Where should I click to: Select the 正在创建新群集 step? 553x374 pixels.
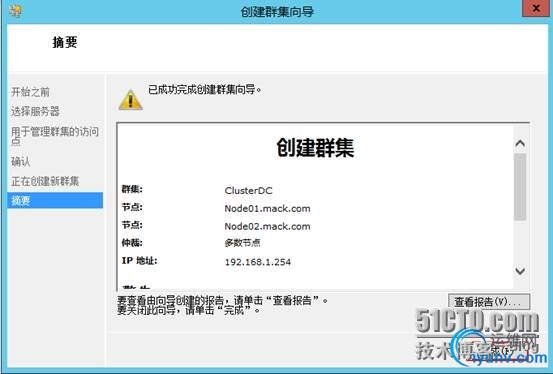[x=45, y=181]
